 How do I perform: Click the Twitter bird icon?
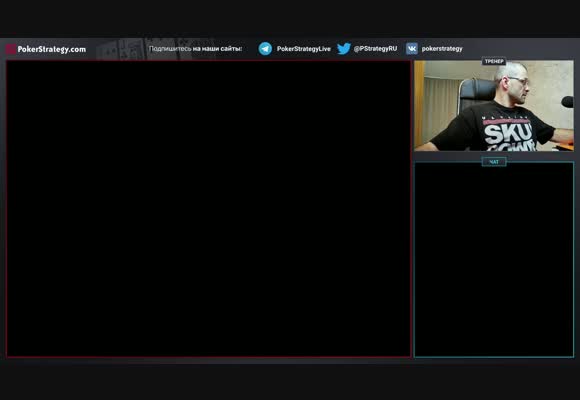[x=344, y=48]
